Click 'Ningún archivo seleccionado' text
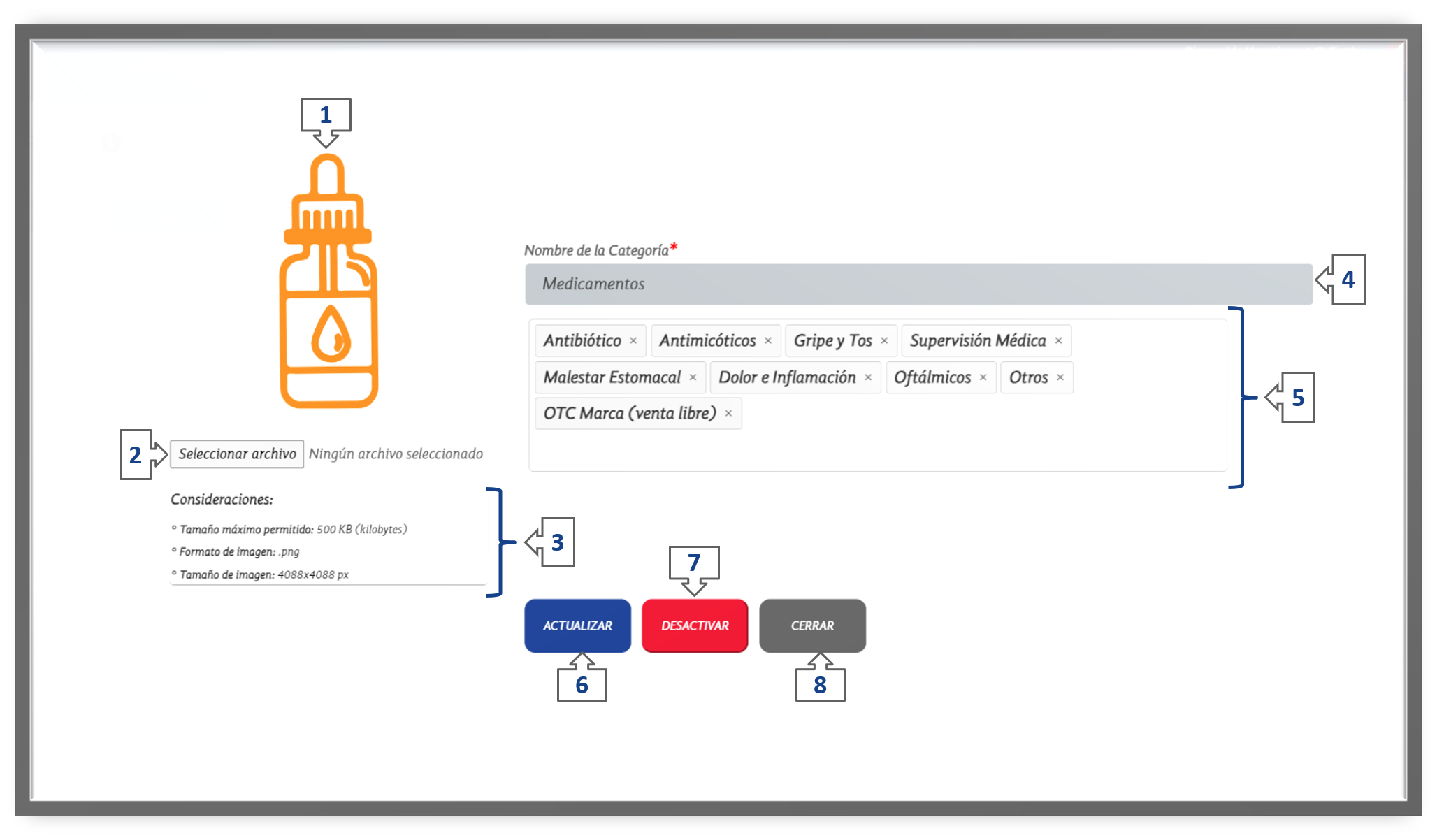 [396, 454]
